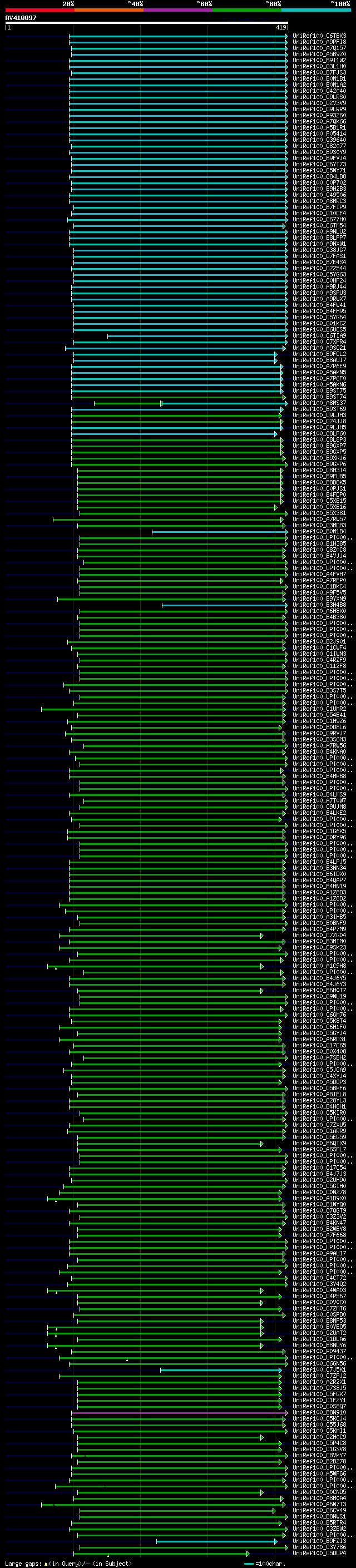
Task: Click the 419 end position label
Action: 280,27
